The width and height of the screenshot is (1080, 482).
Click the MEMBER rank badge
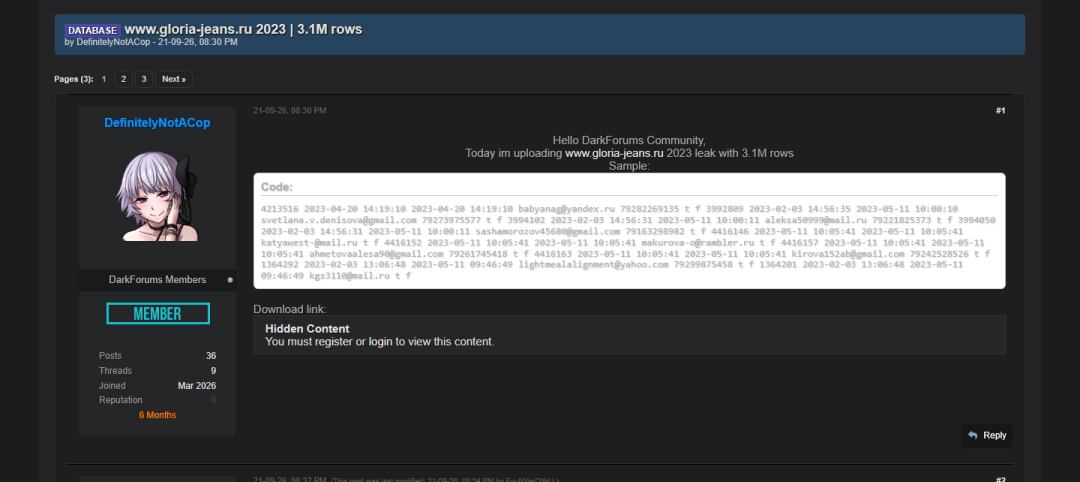coord(158,313)
